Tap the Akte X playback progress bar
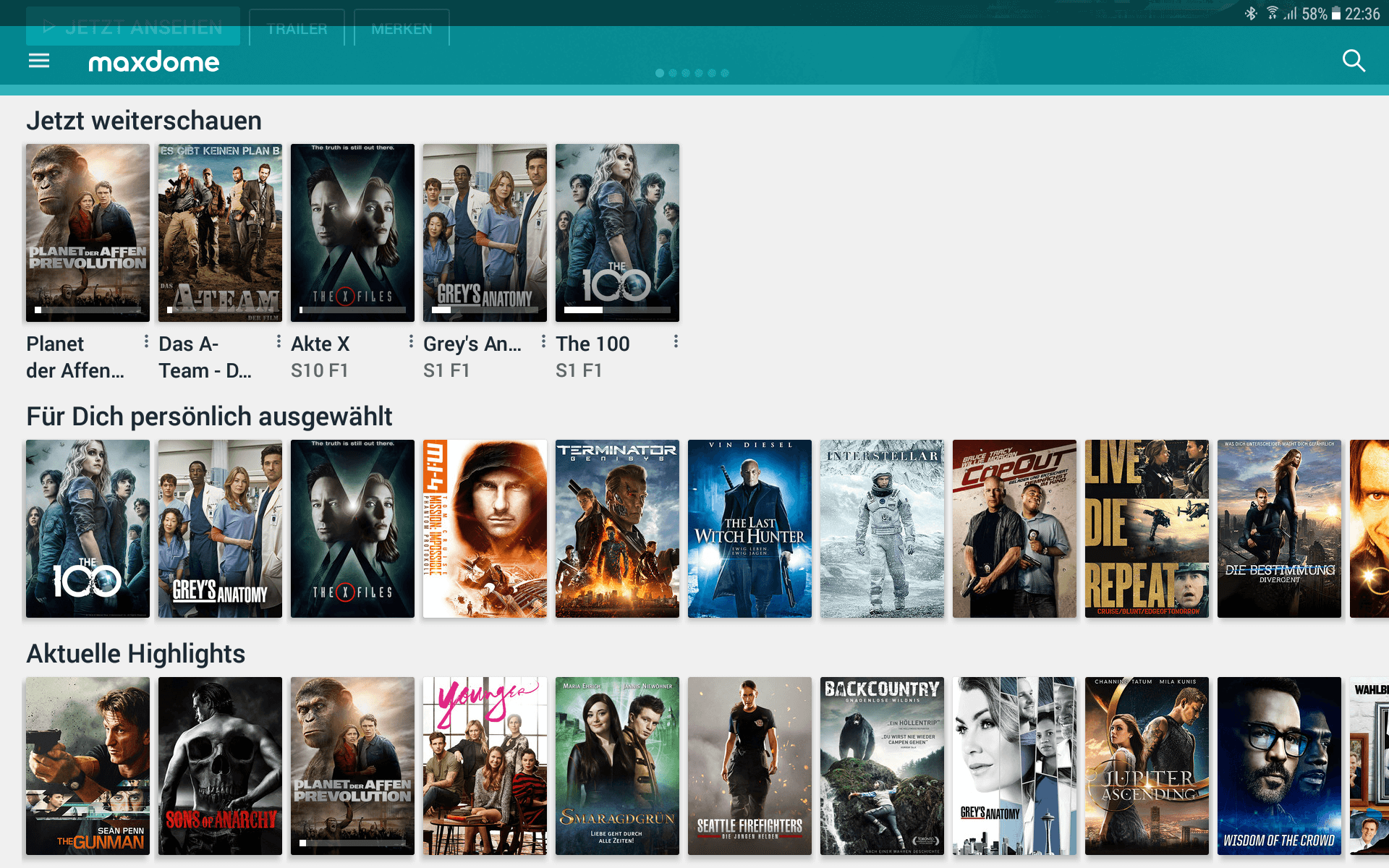This screenshot has height=868, width=1389. coord(352,310)
